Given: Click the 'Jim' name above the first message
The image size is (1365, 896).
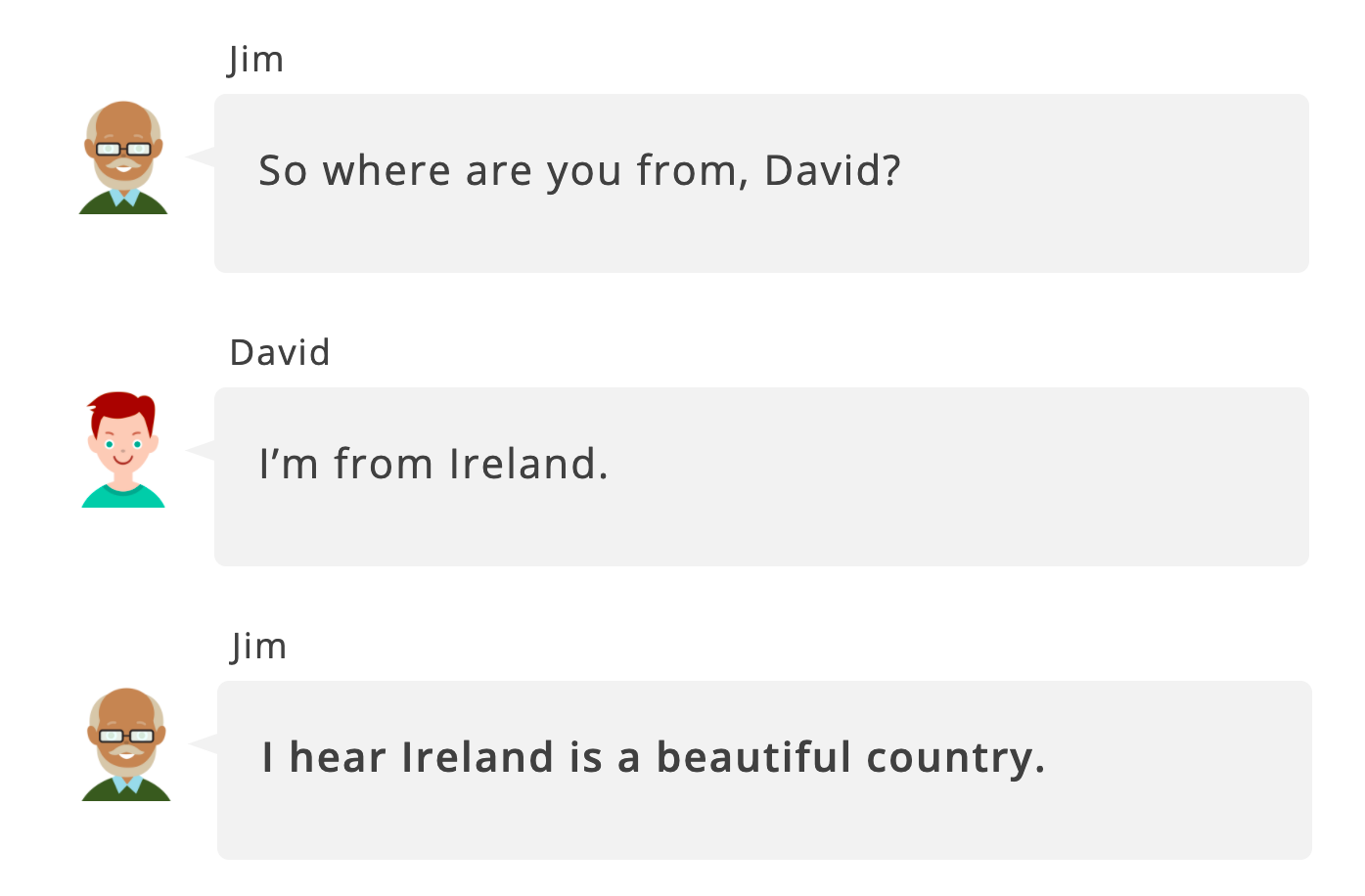Looking at the screenshot, I should click(x=255, y=60).
